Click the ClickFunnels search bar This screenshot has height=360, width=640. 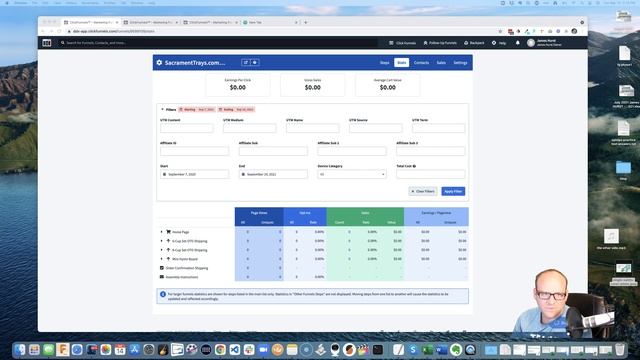218,42
